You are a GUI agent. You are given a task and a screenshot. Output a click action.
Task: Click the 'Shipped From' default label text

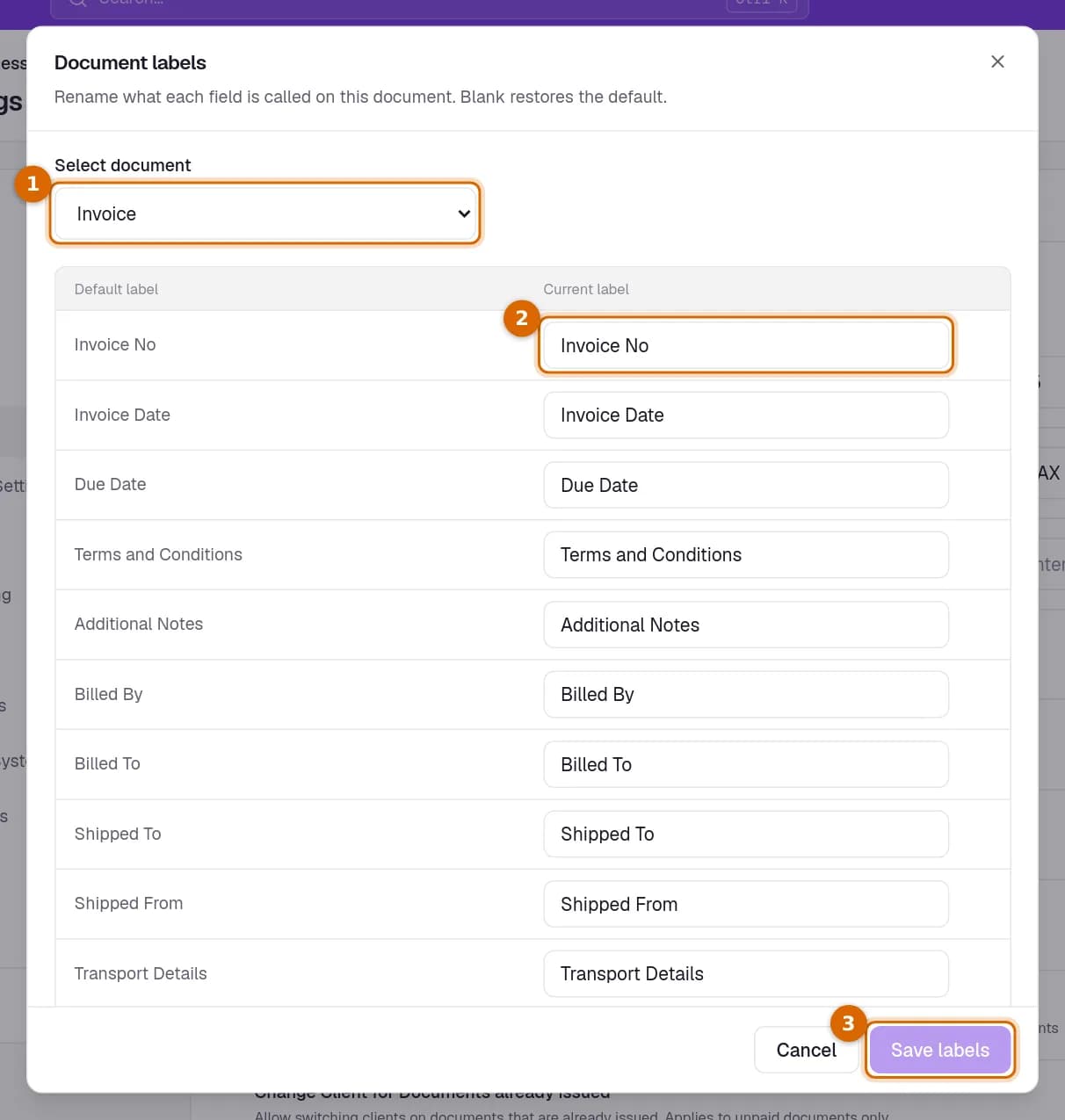(x=128, y=903)
